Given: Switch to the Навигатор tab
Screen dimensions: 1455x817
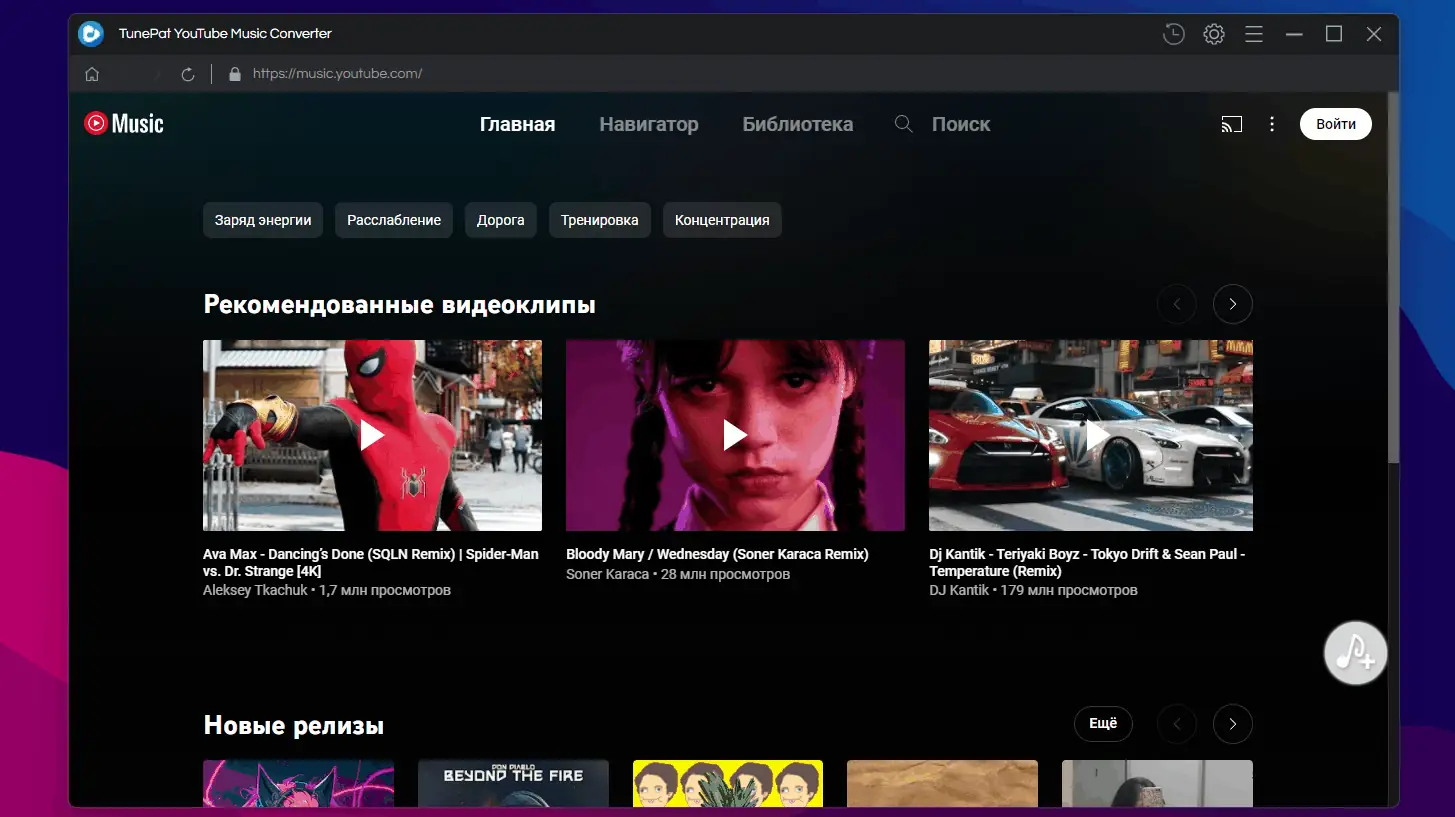Looking at the screenshot, I should click(x=648, y=123).
